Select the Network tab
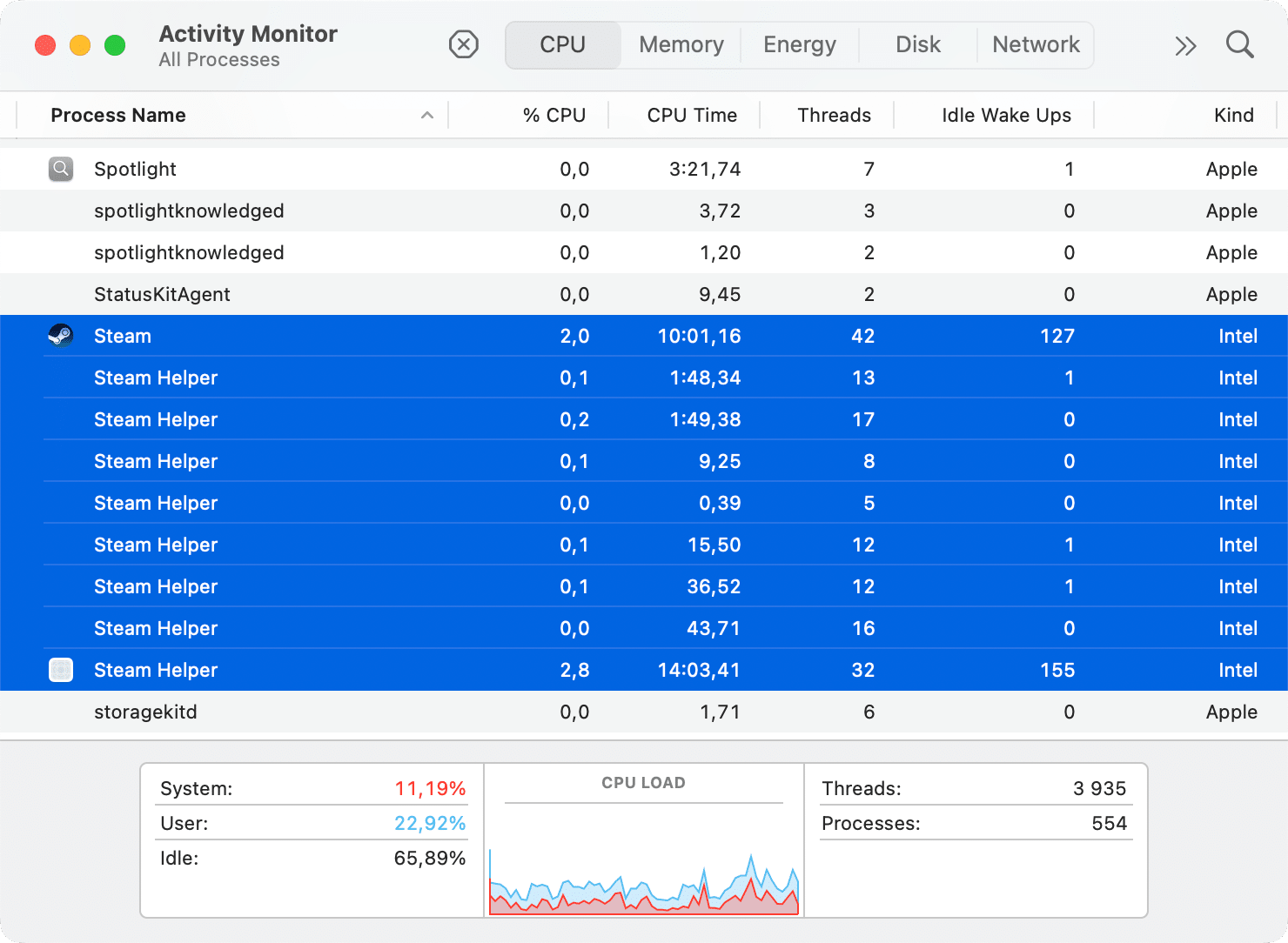 point(1036,44)
